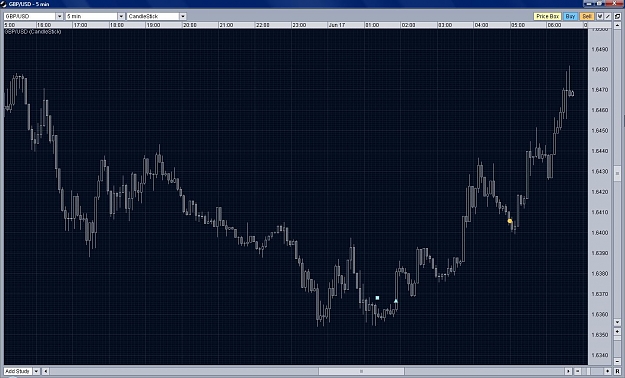625x378 pixels.
Task: Click the vertical scrollbar up arrow
Action: tap(617, 25)
